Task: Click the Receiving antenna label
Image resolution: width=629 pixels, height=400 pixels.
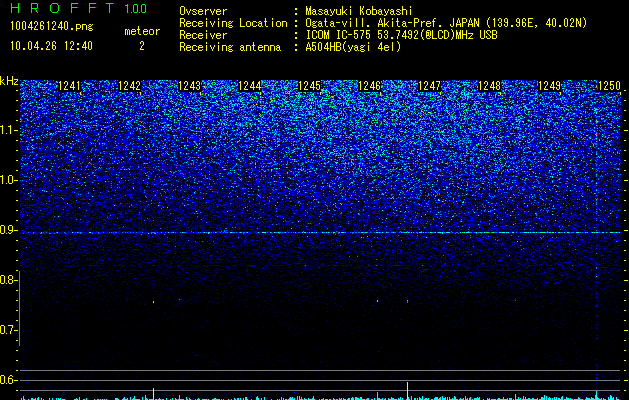Action: [230, 47]
